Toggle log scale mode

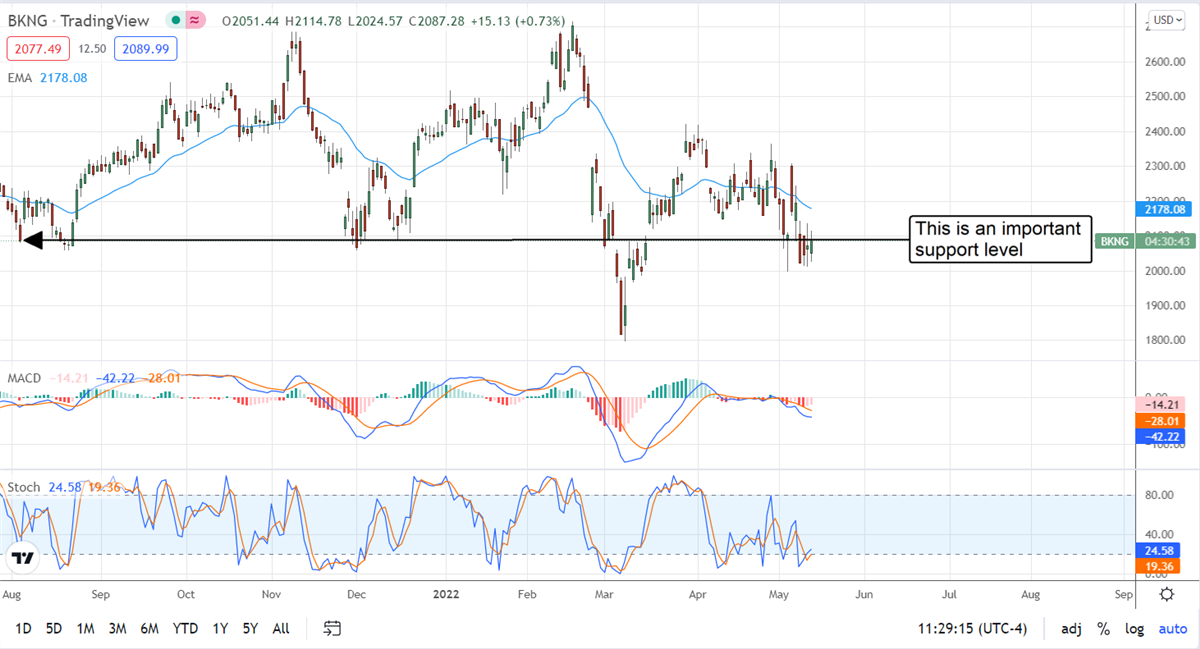point(1134,629)
